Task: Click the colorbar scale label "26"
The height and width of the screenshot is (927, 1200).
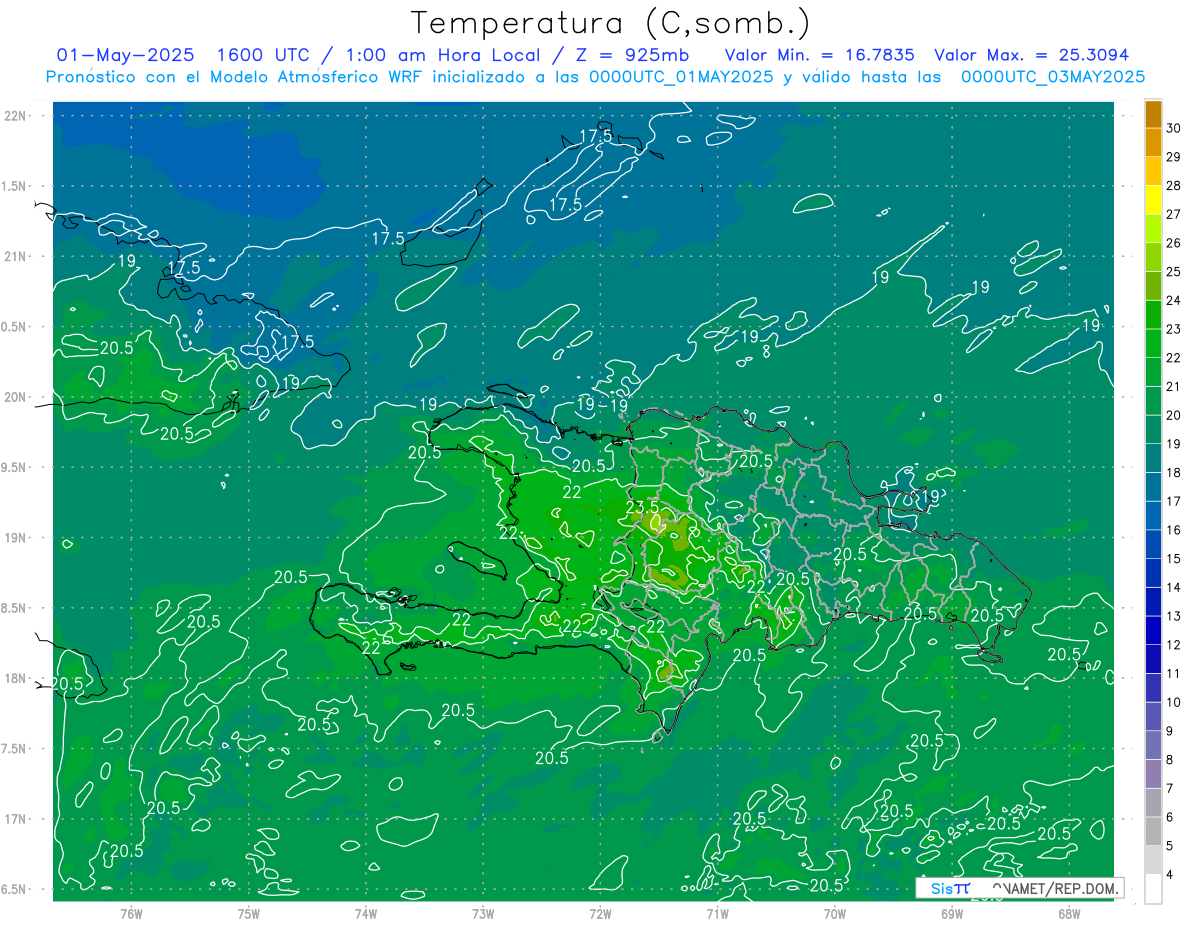Action: (x=1173, y=243)
